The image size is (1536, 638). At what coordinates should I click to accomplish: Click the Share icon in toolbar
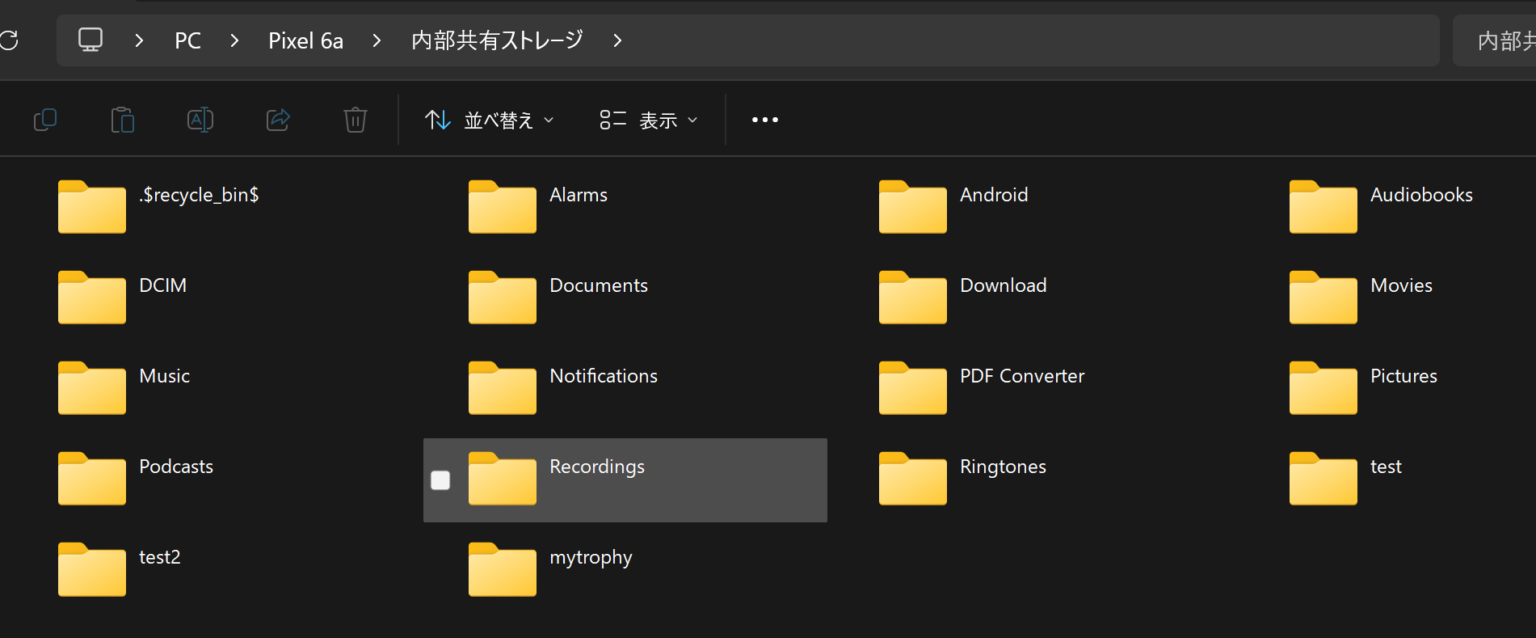[278, 120]
